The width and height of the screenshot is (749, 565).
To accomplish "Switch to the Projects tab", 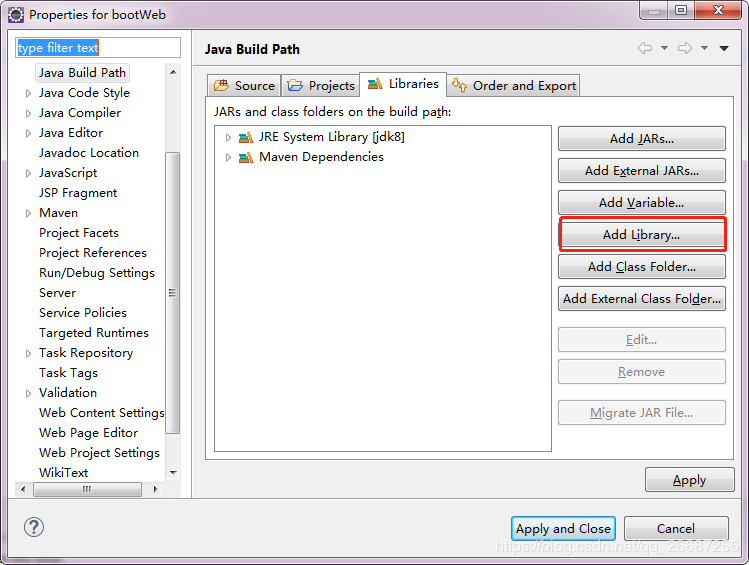I will click(x=321, y=86).
